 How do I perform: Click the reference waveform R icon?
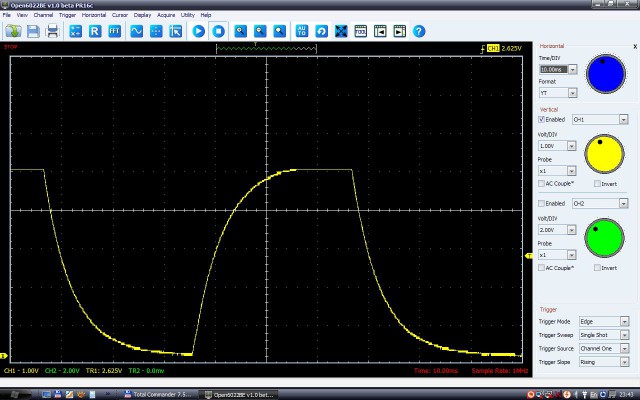coord(95,31)
